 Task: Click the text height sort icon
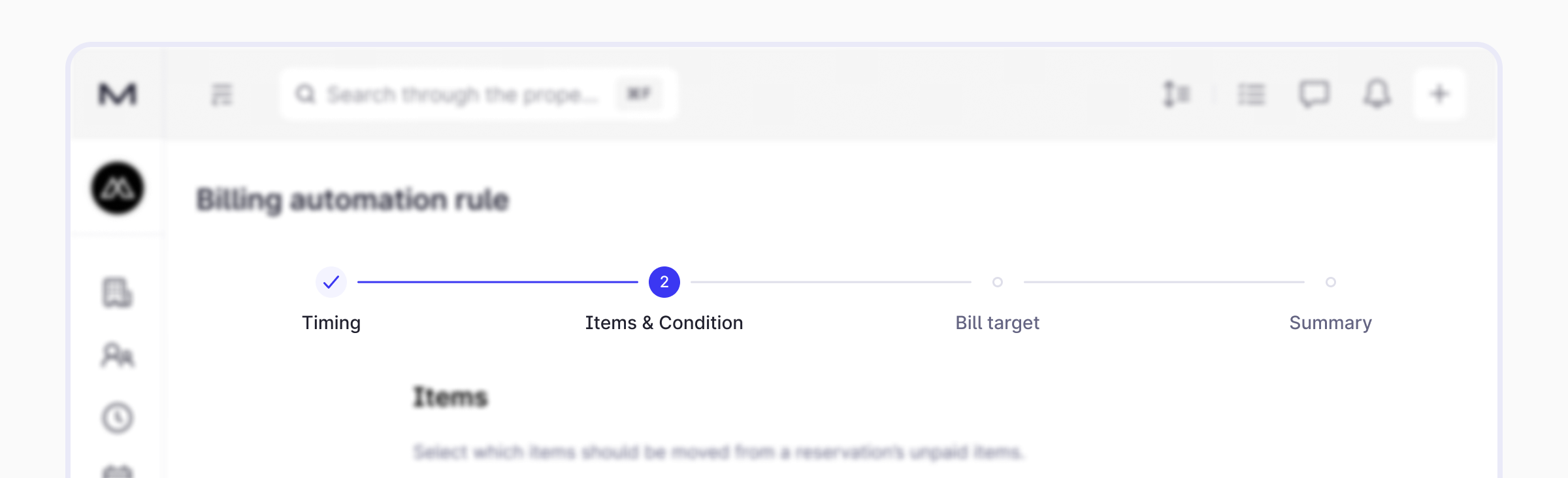coord(1176,95)
